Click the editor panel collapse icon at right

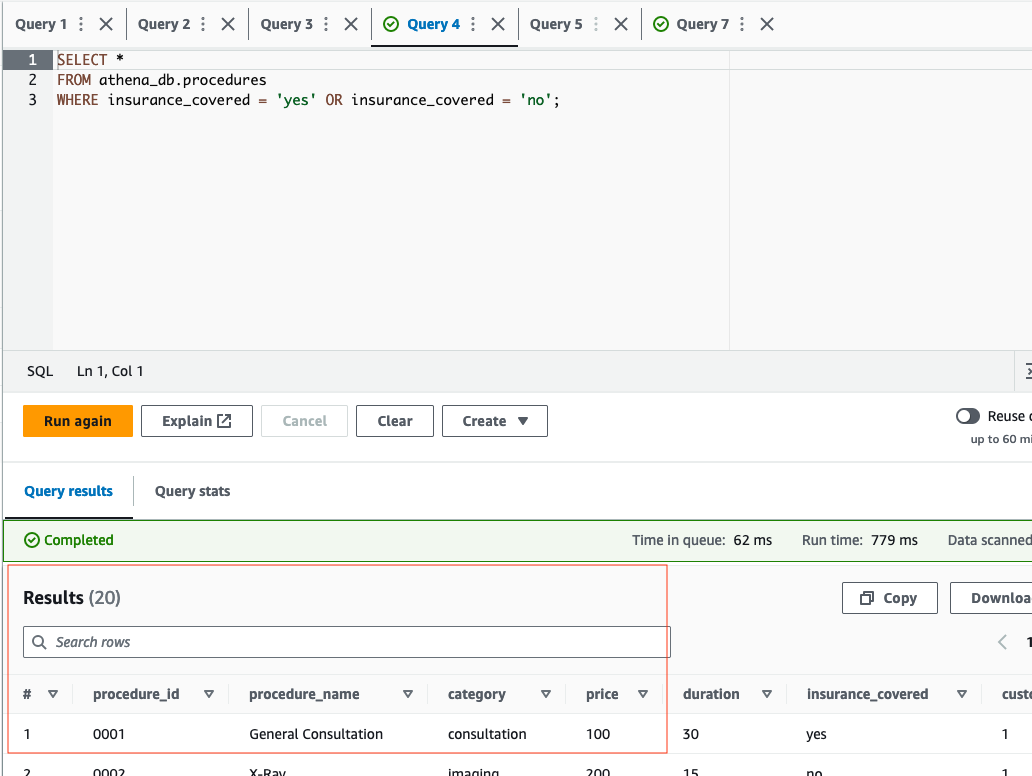(1027, 371)
